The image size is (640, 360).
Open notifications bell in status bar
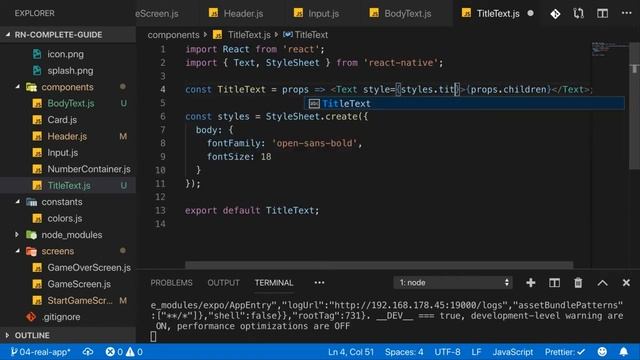(x=624, y=352)
